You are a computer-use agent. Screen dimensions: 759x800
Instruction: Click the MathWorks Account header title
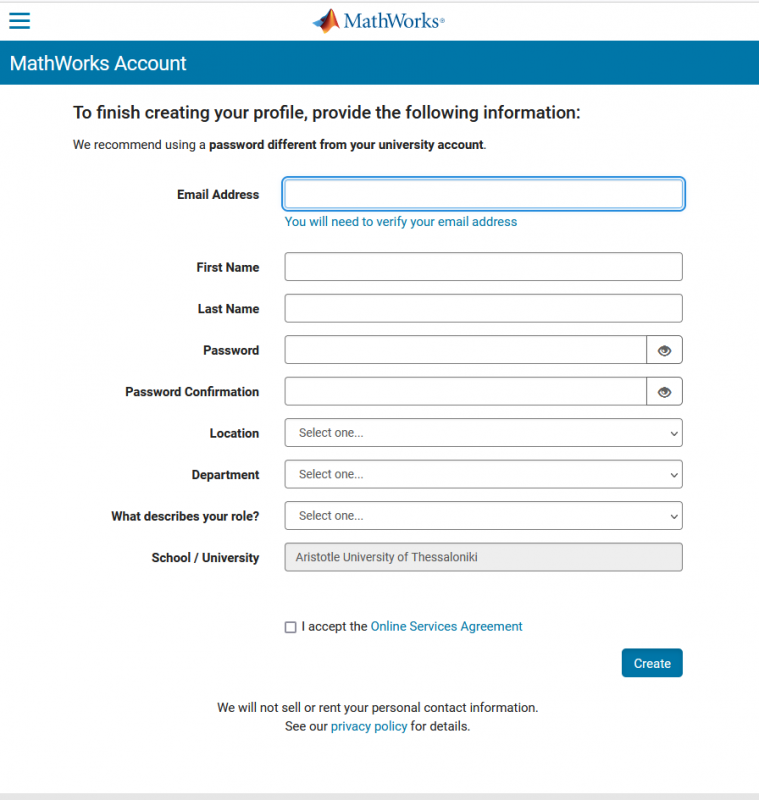[98, 63]
